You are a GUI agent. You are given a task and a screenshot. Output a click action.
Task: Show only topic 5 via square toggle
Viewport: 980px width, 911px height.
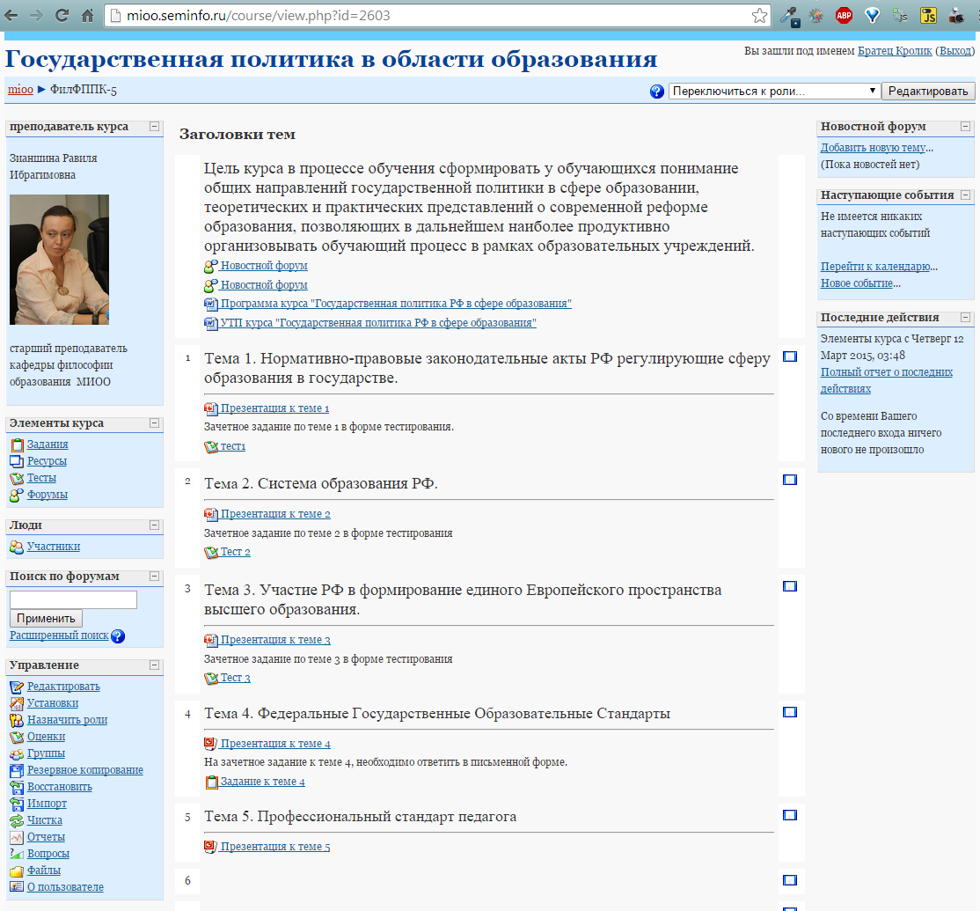pos(790,815)
